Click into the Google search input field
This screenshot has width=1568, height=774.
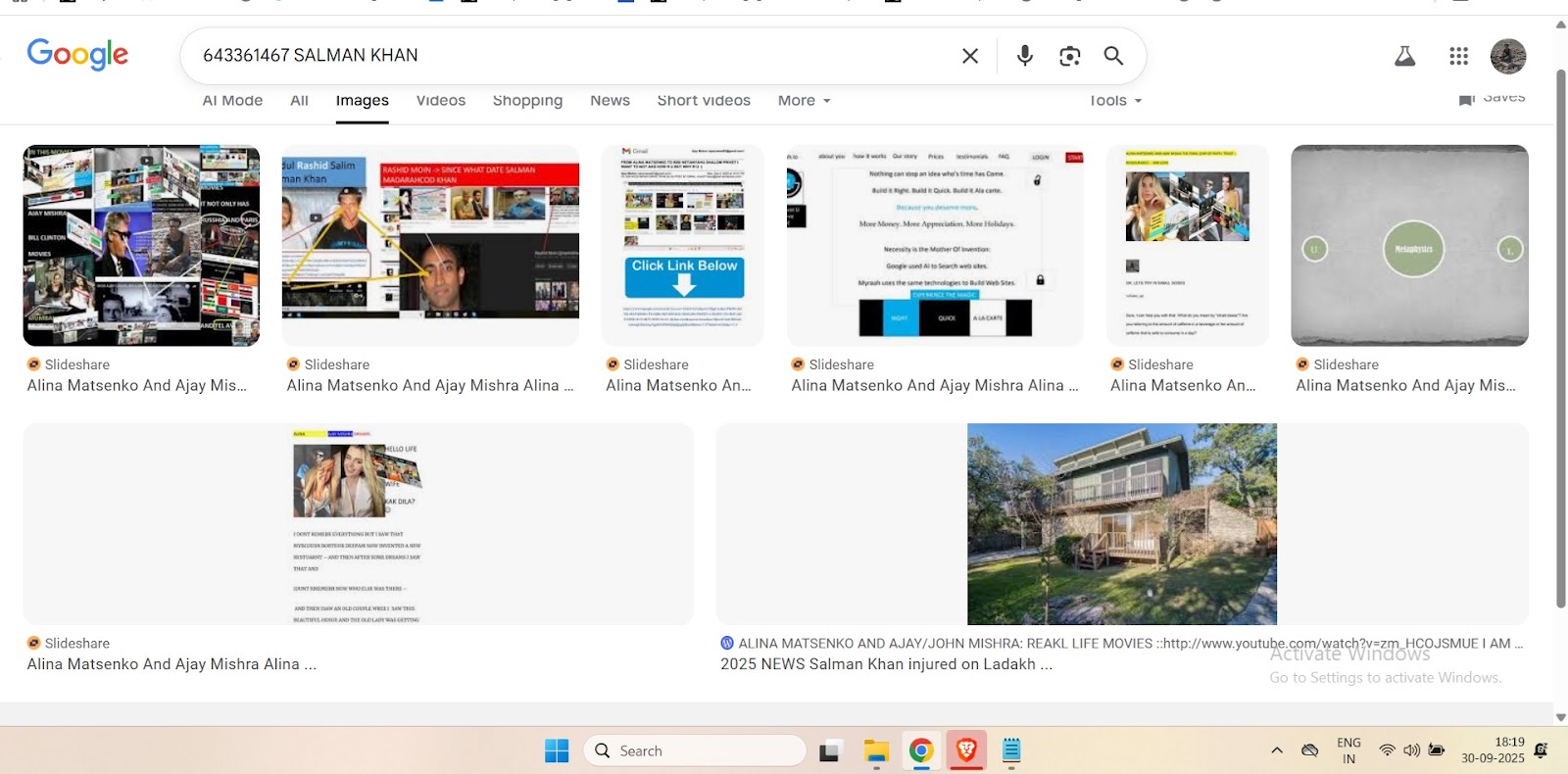[x=568, y=56]
